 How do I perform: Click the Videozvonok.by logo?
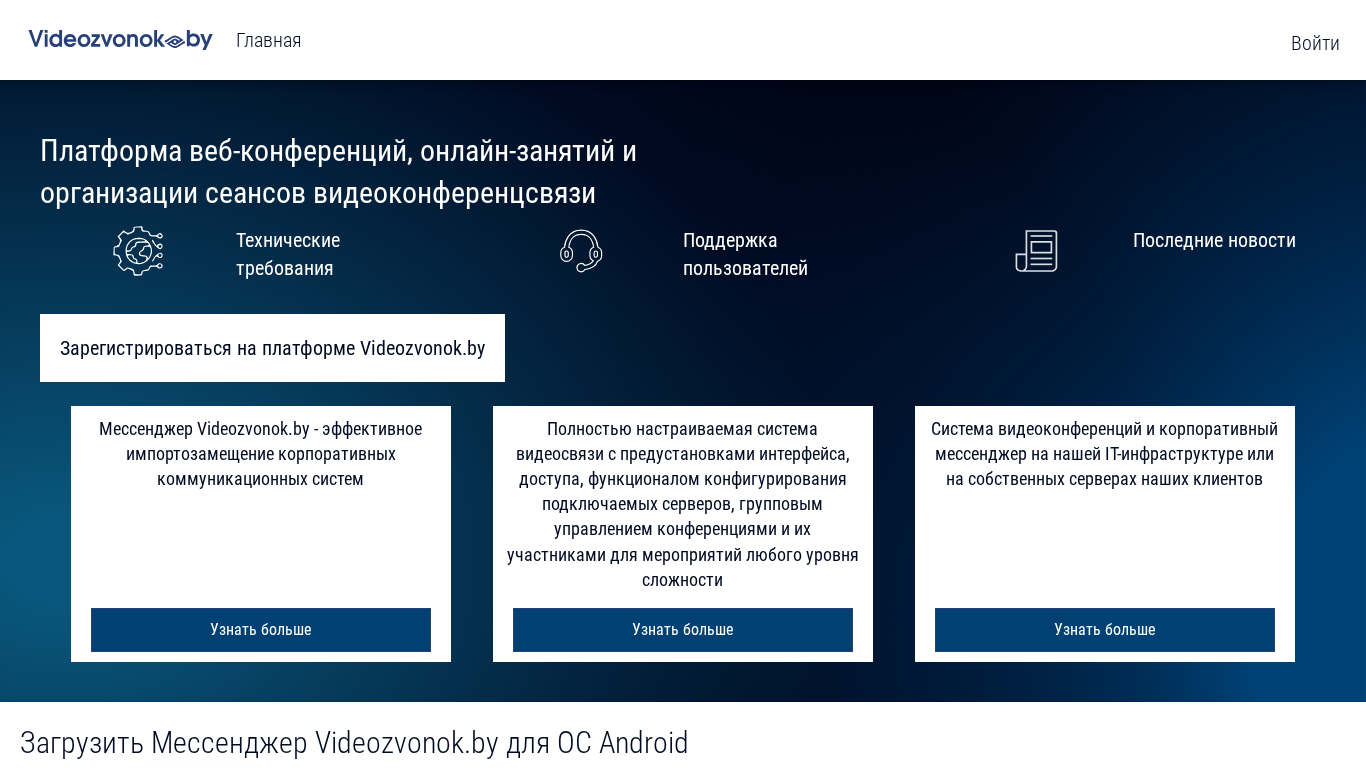[x=120, y=40]
